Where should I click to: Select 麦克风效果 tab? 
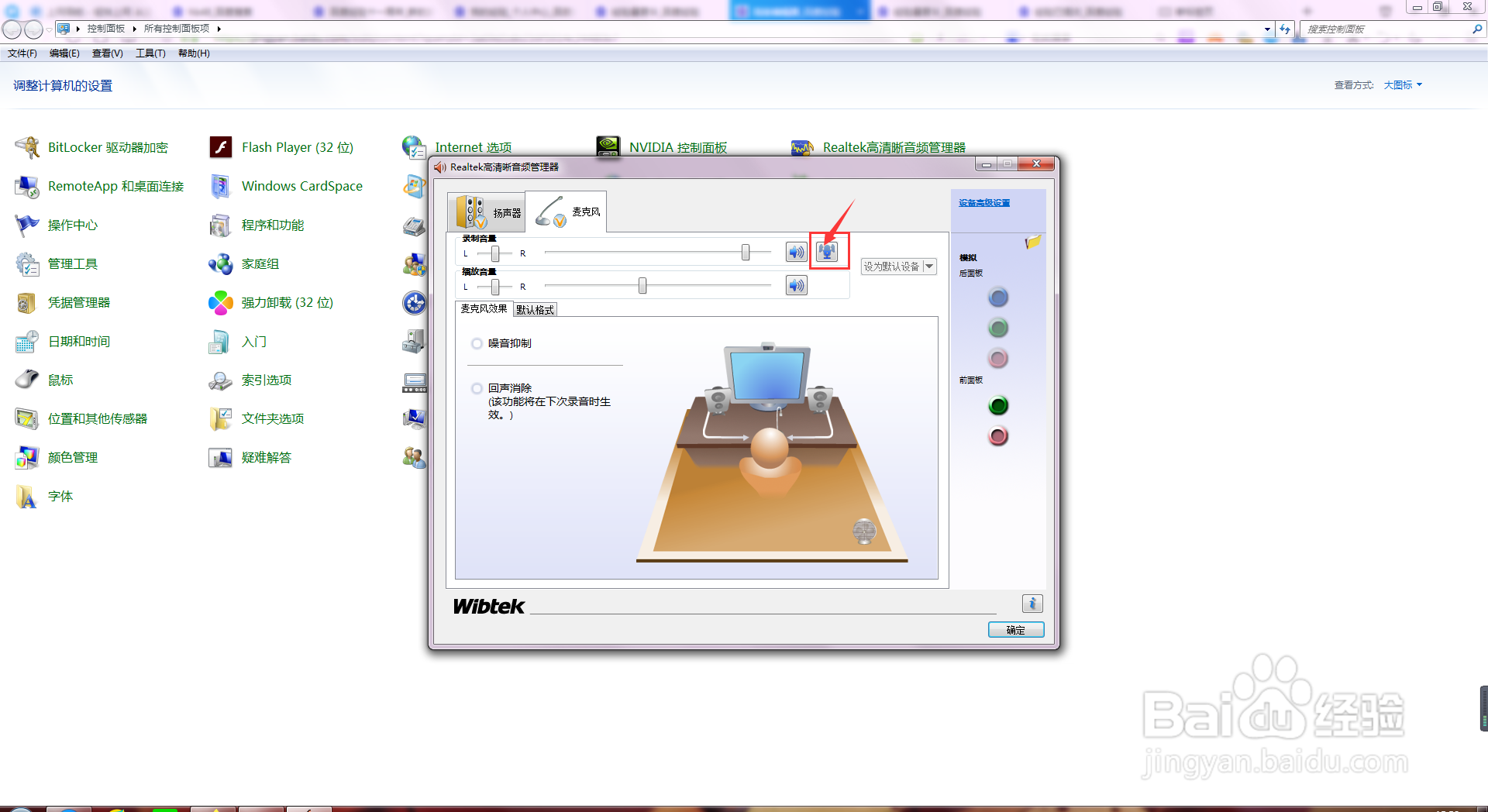click(x=484, y=308)
